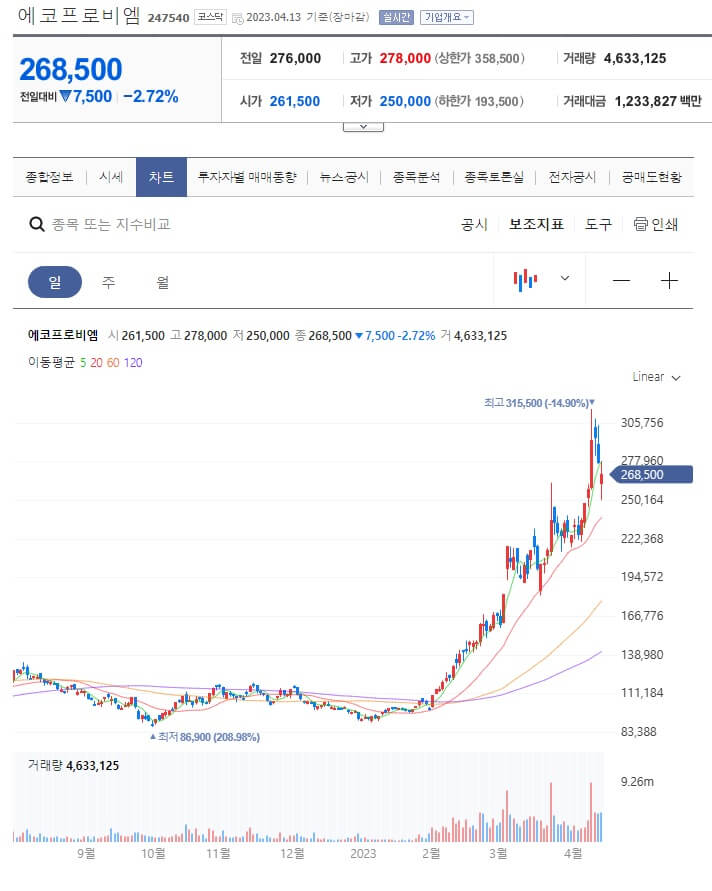Switch to the 시세 tab

[109, 177]
